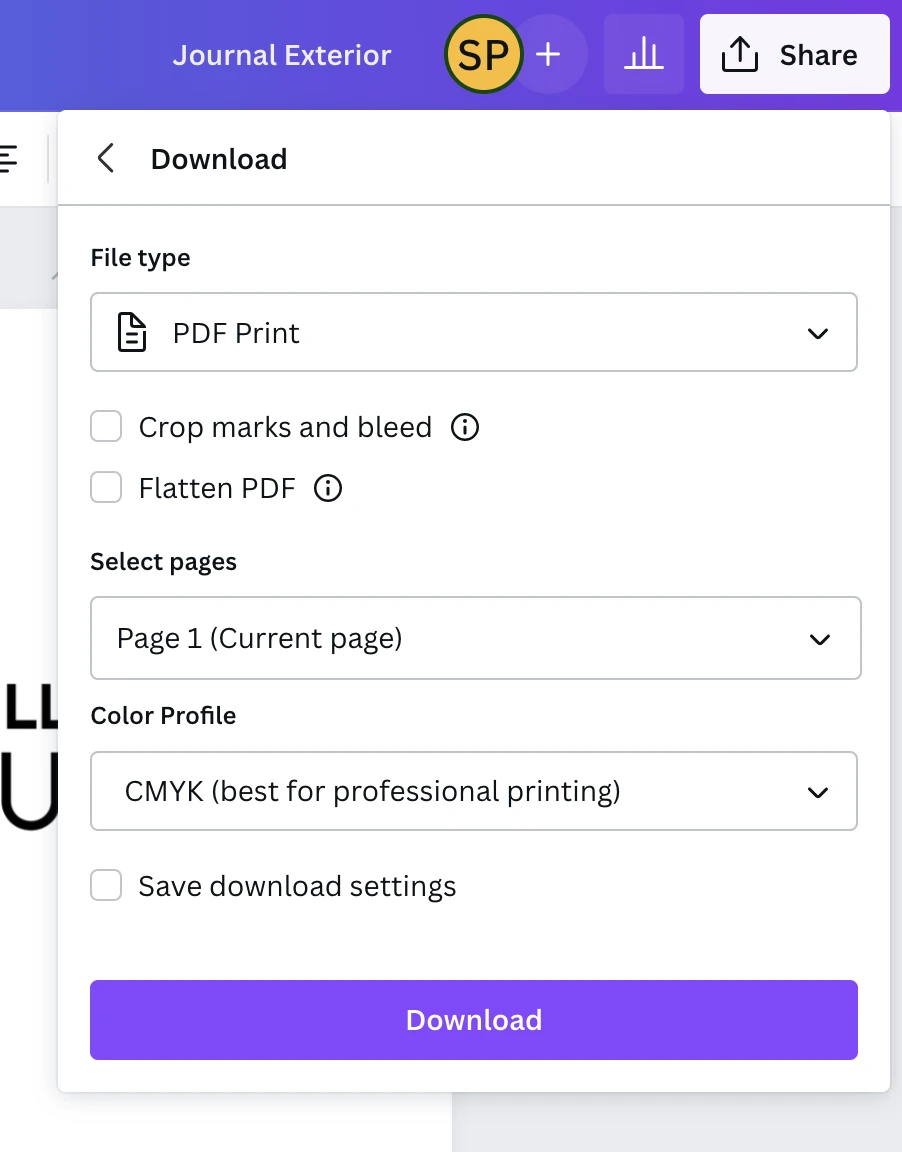902x1152 pixels.
Task: Open the add account plus icon
Action: [548, 55]
